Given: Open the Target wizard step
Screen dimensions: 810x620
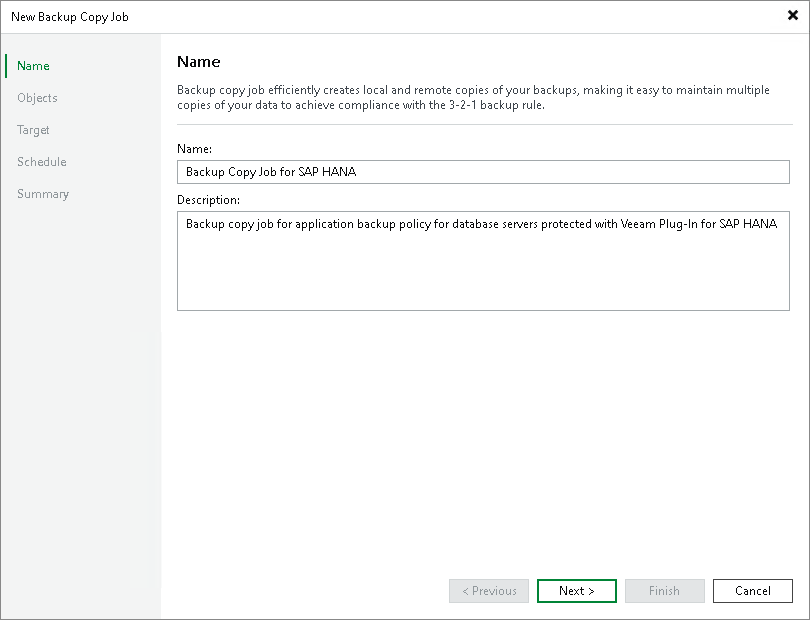Looking at the screenshot, I should pos(33,130).
